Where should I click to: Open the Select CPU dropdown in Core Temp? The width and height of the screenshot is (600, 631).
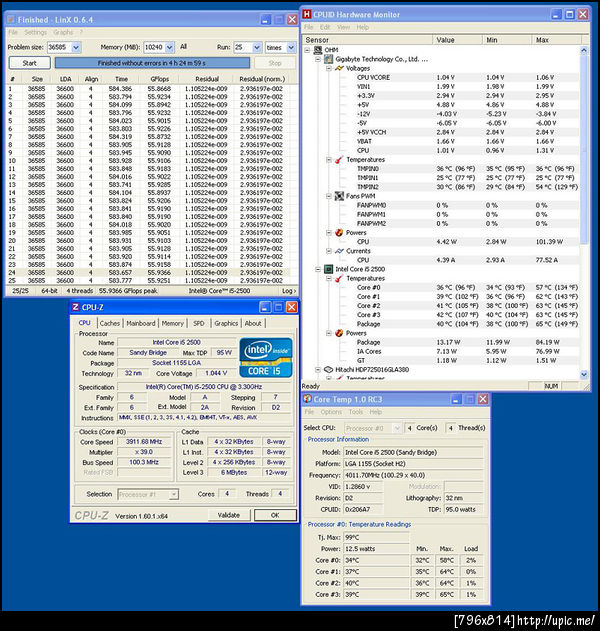click(x=397, y=428)
